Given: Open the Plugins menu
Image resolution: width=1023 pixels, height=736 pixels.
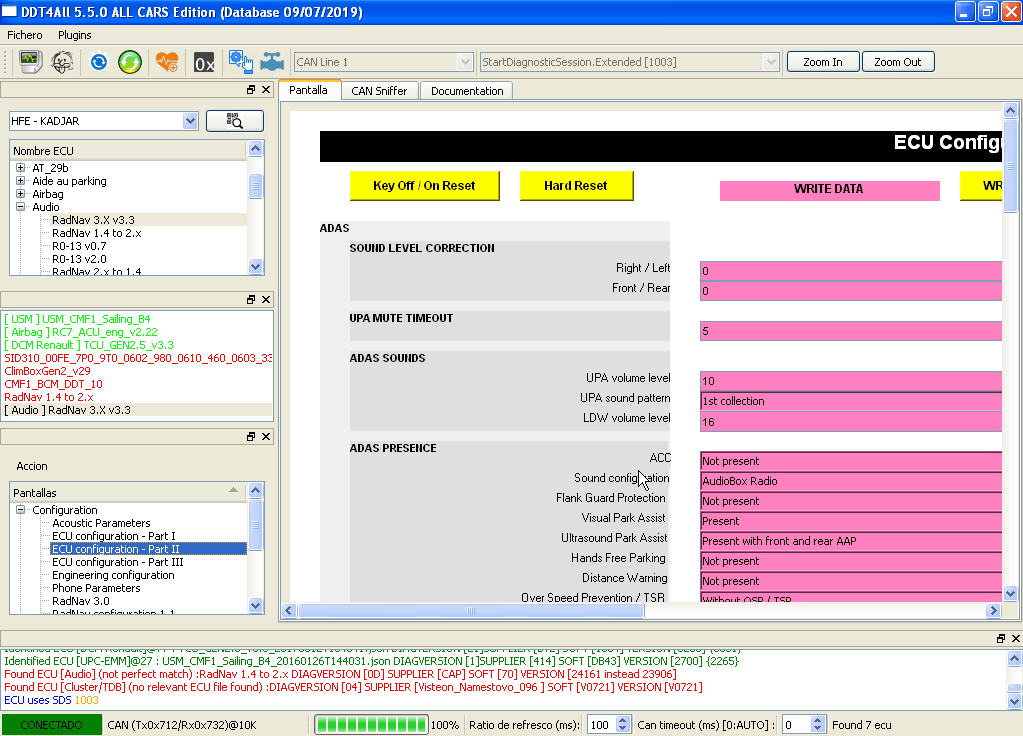Looking at the screenshot, I should pos(74,35).
